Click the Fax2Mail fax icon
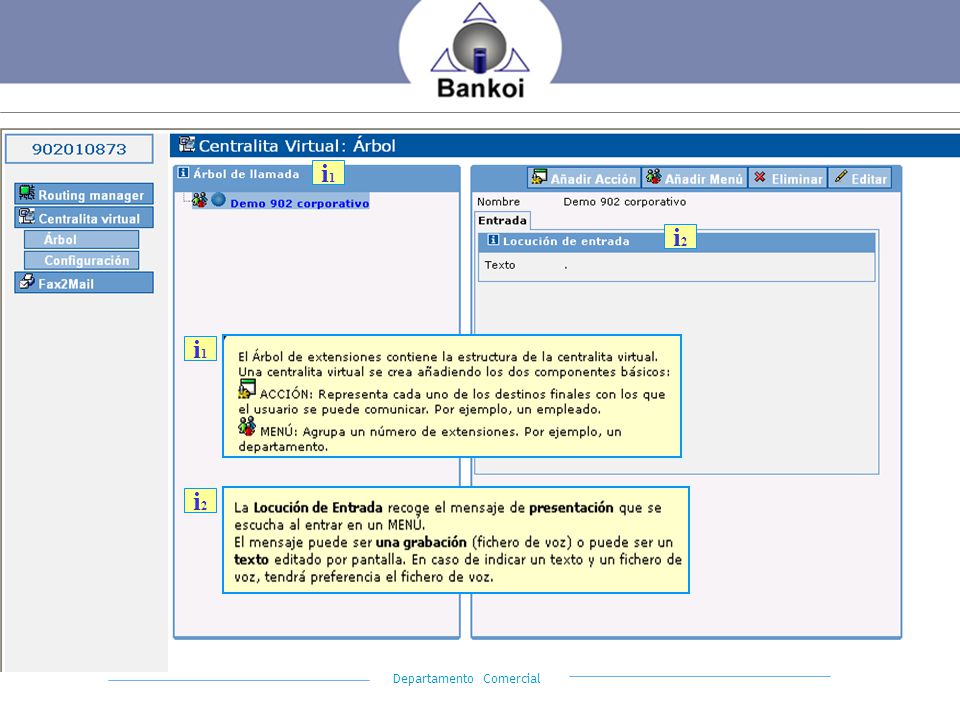This screenshot has height=720, width=960. coord(26,282)
